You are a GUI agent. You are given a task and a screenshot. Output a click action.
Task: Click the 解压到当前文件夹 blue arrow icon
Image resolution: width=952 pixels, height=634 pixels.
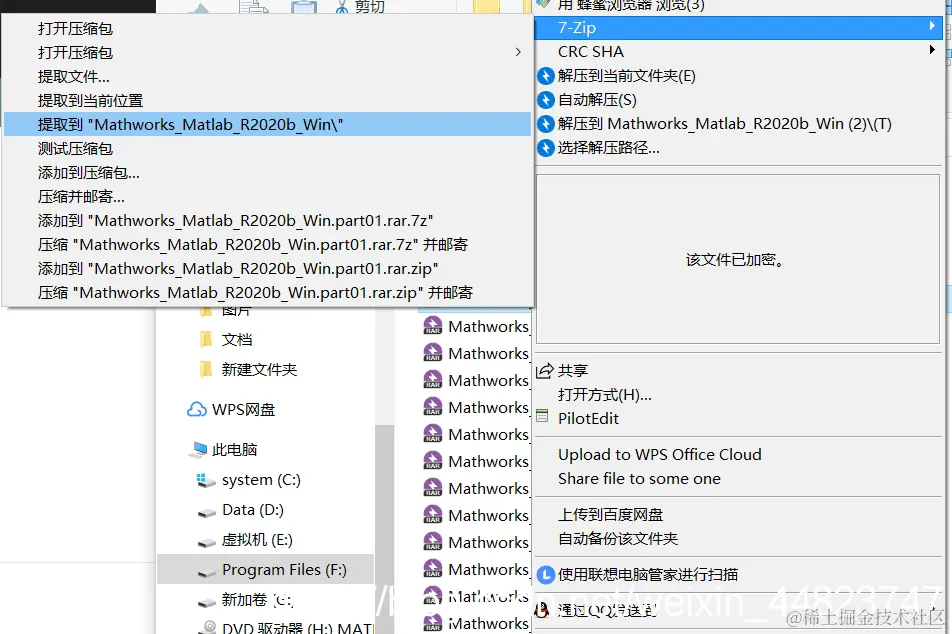click(544, 76)
